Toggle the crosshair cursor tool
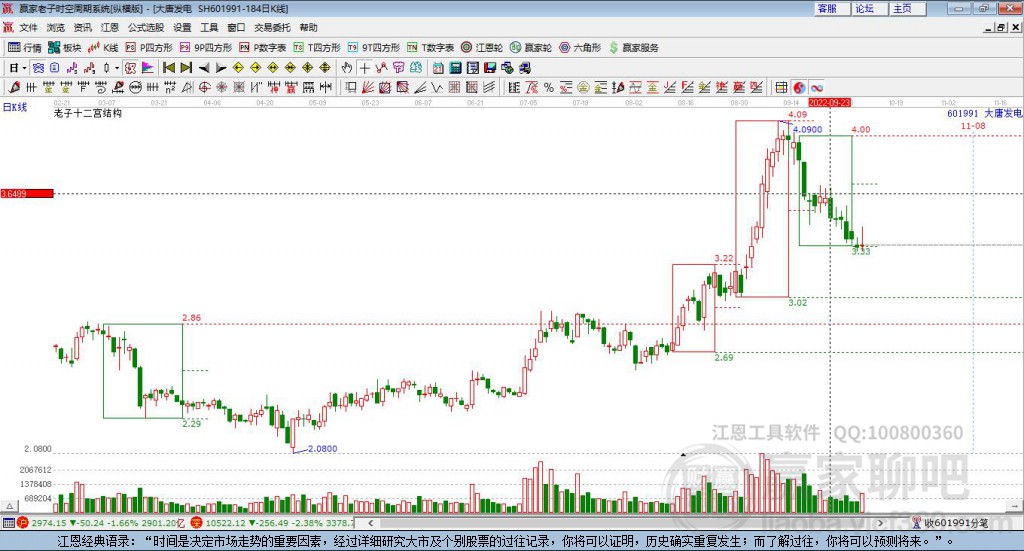The height and width of the screenshot is (551, 1024). click(364, 68)
